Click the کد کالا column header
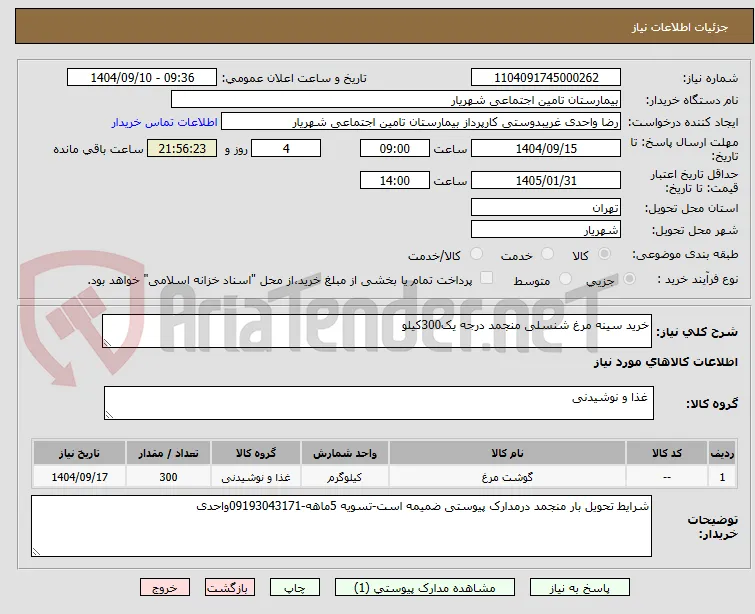The width and height of the screenshot is (755, 614). pos(666,453)
